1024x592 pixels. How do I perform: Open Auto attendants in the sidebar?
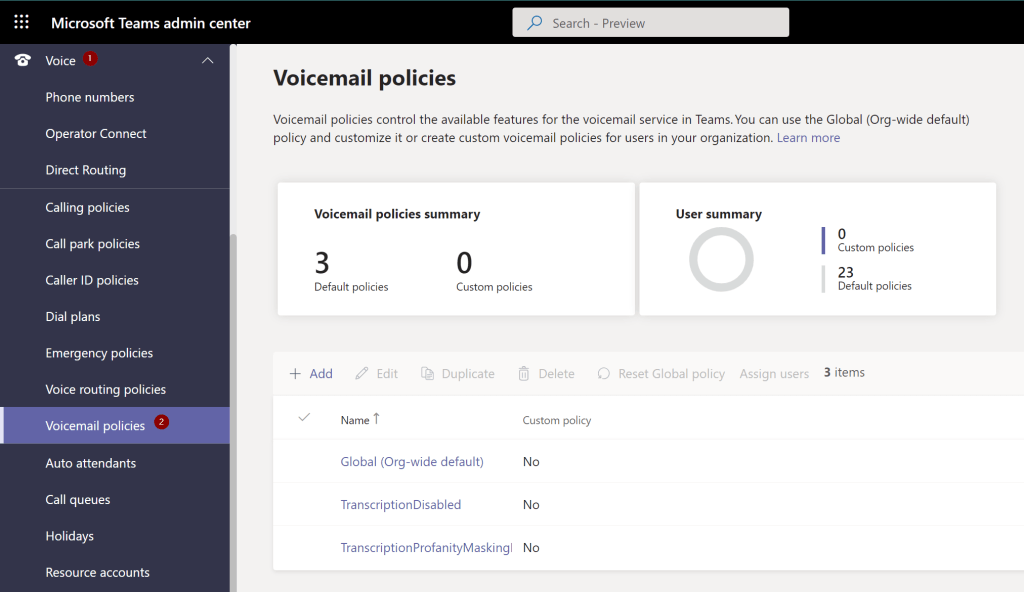[90, 463]
